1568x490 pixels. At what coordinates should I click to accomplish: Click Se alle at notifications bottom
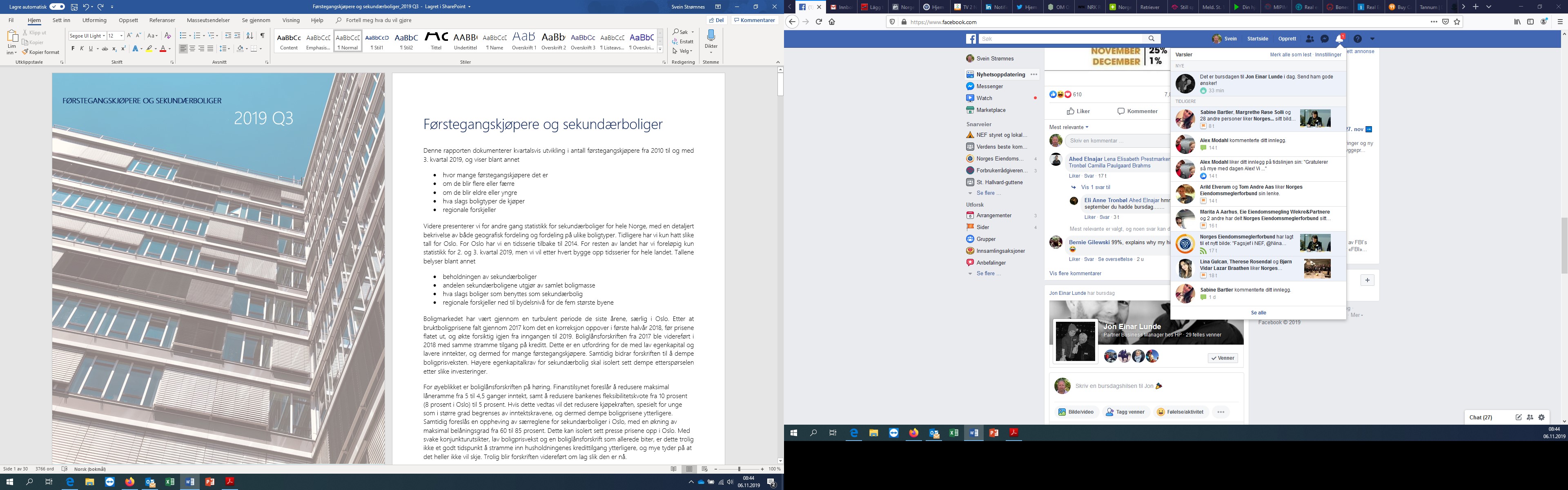click(x=1258, y=312)
